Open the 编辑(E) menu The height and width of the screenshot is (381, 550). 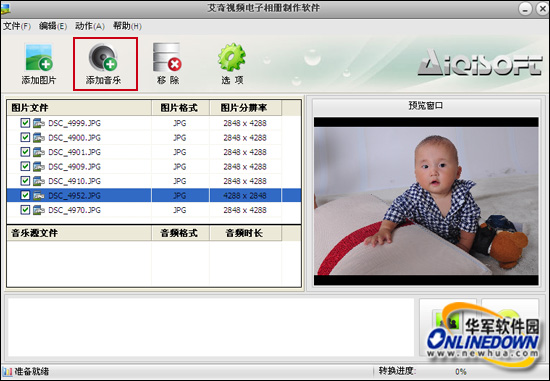pos(53,26)
